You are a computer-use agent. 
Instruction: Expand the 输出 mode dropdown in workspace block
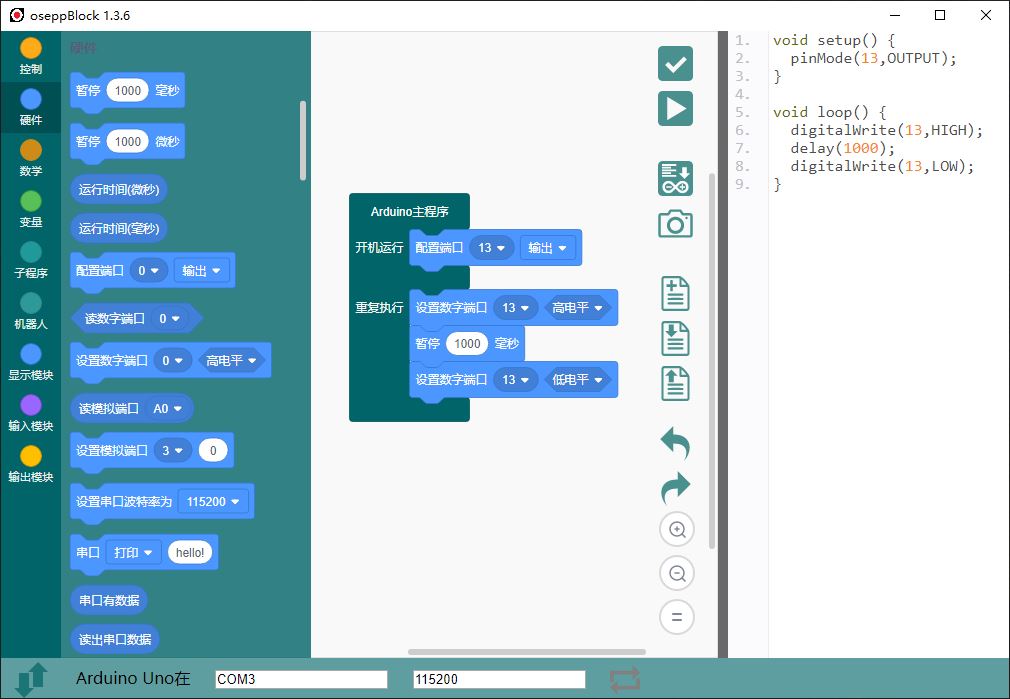pyautogui.click(x=547, y=248)
